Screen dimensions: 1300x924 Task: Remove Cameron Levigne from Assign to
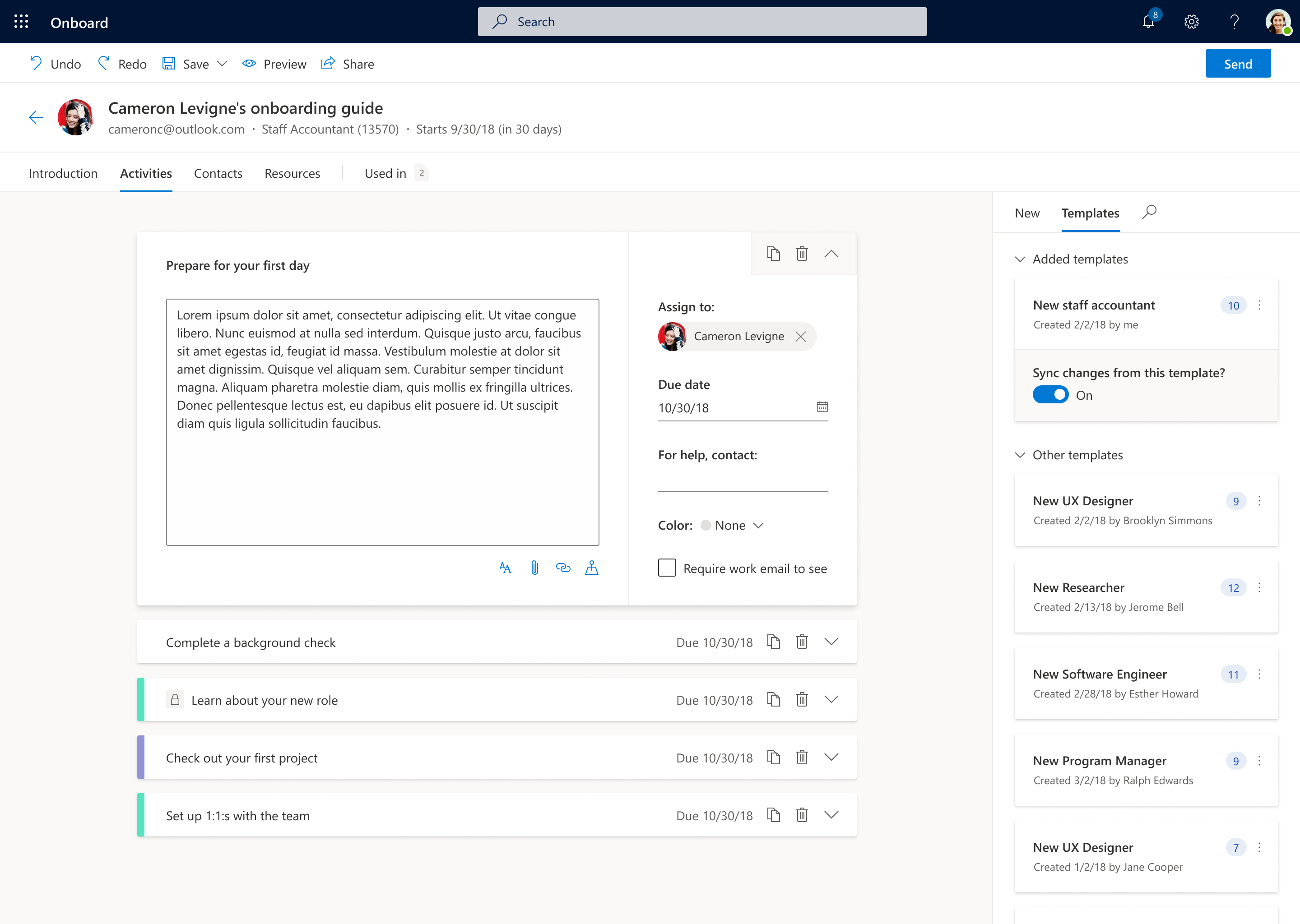coord(801,336)
